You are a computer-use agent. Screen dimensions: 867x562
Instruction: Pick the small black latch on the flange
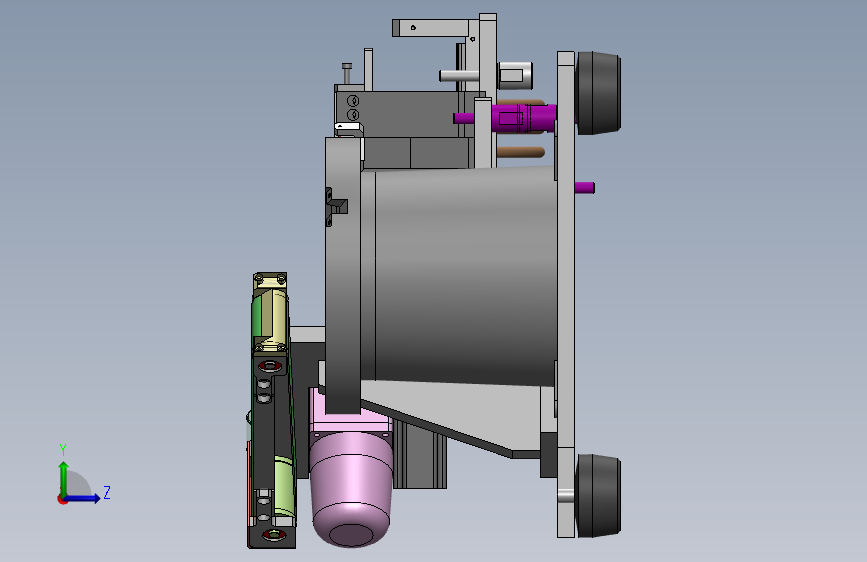click(335, 207)
